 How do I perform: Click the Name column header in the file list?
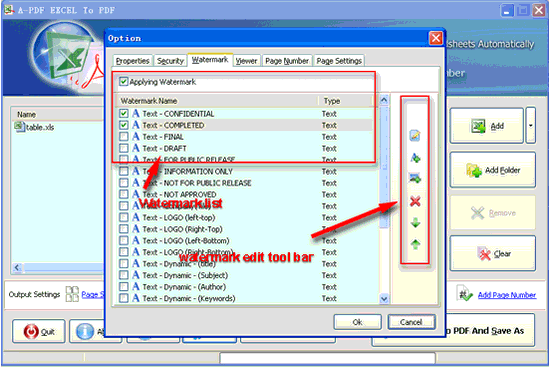click(x=58, y=114)
